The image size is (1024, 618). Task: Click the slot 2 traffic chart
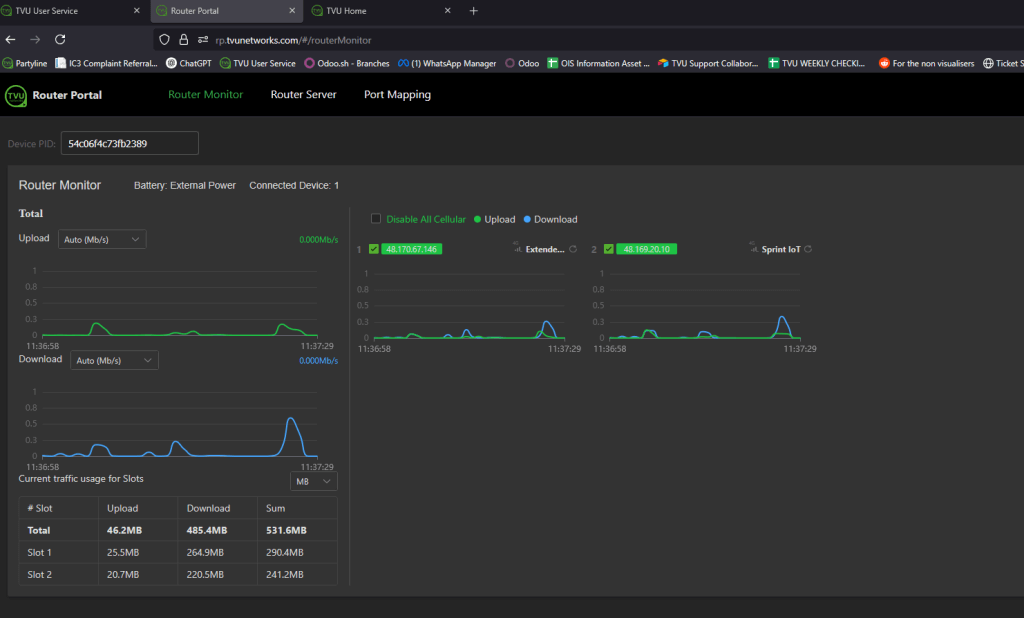[704, 306]
